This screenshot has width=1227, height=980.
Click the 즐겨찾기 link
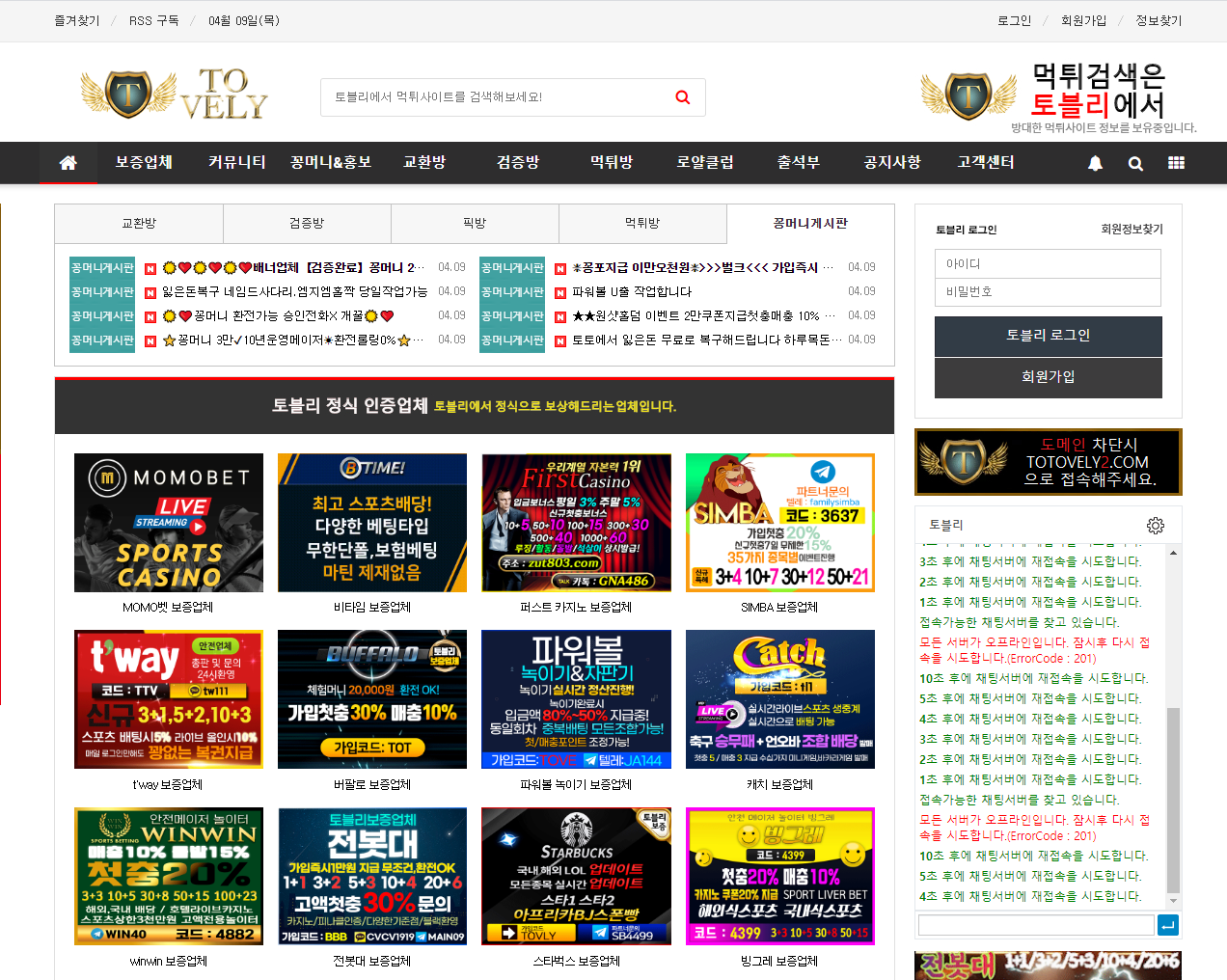coord(77,20)
